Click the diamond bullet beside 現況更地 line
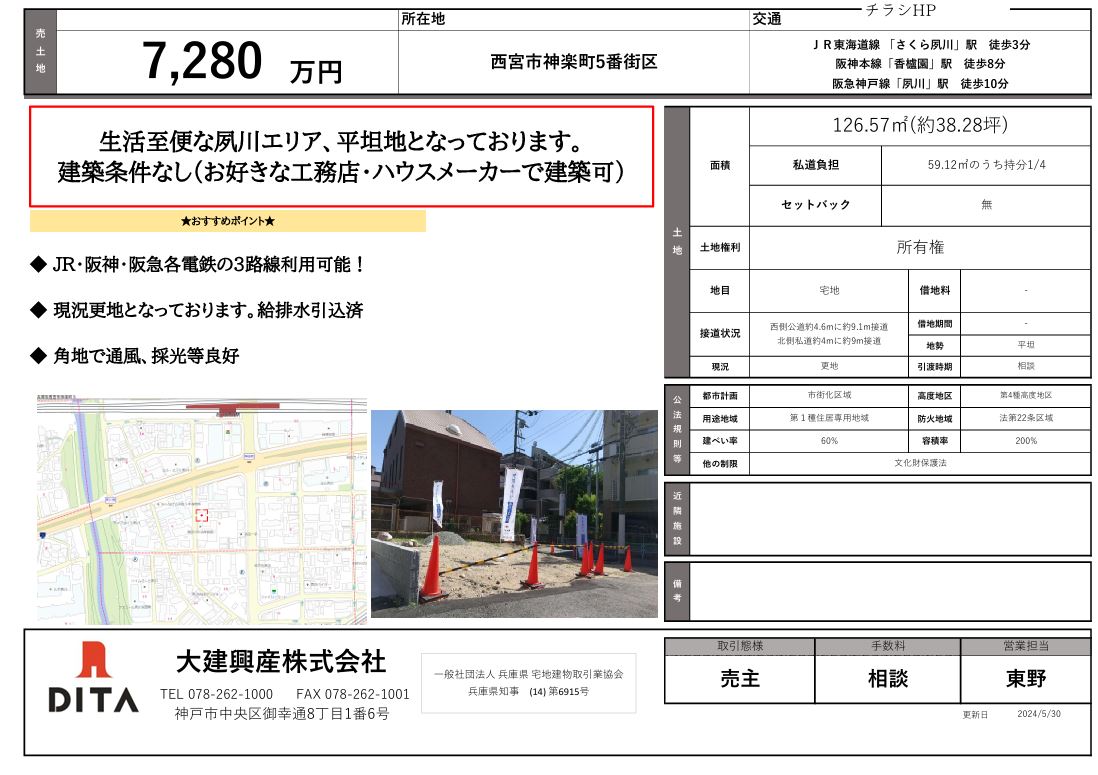 coord(39,310)
